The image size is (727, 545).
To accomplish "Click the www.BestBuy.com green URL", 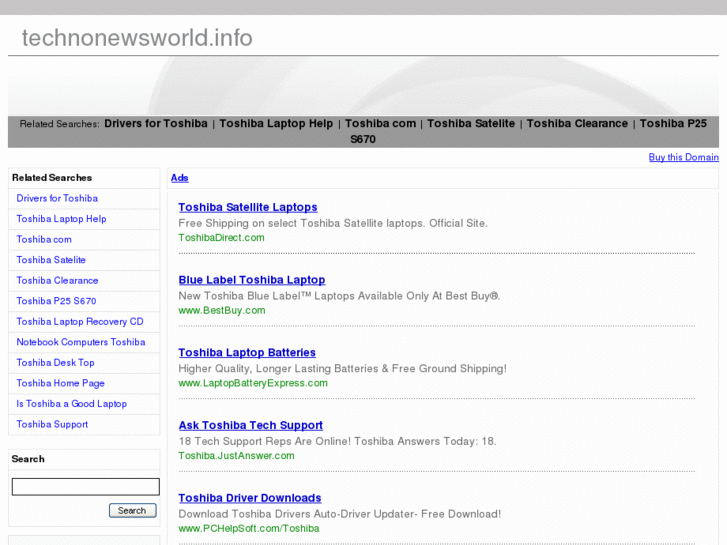I will (222, 310).
